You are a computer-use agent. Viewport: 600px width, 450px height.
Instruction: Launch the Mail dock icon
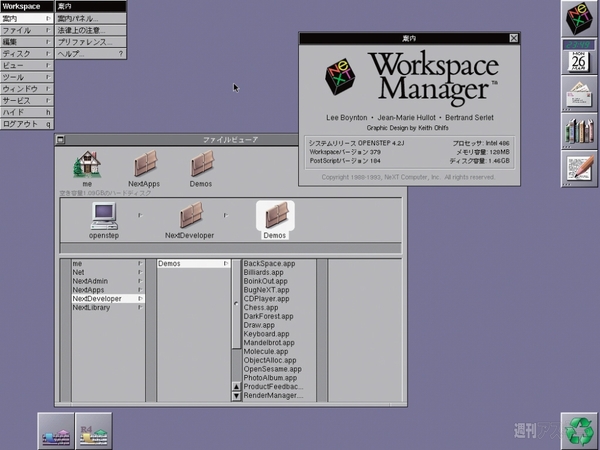tap(580, 94)
